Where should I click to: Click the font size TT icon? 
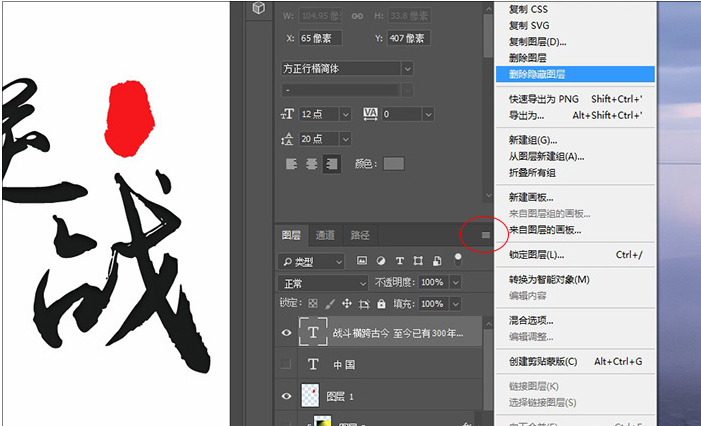point(287,114)
